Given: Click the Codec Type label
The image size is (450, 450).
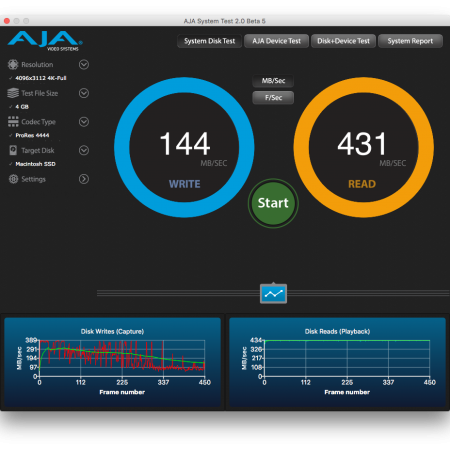Looking at the screenshot, I should click(39, 122).
